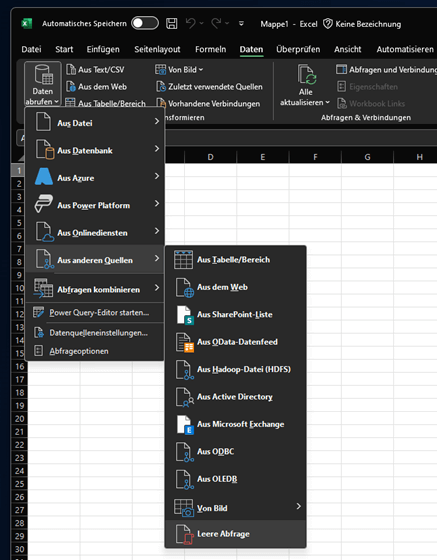Open the Seitenlayout tab
The width and height of the screenshot is (437, 560).
pyautogui.click(x=157, y=49)
